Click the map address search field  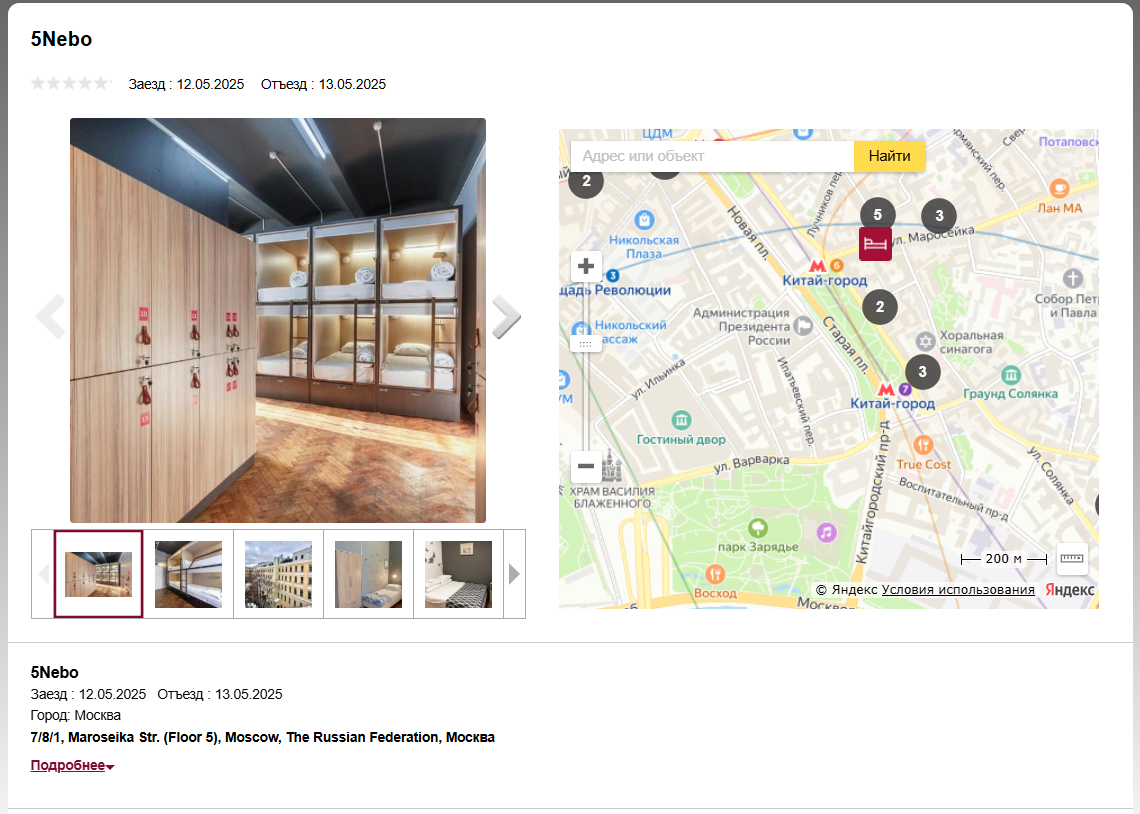tap(712, 156)
